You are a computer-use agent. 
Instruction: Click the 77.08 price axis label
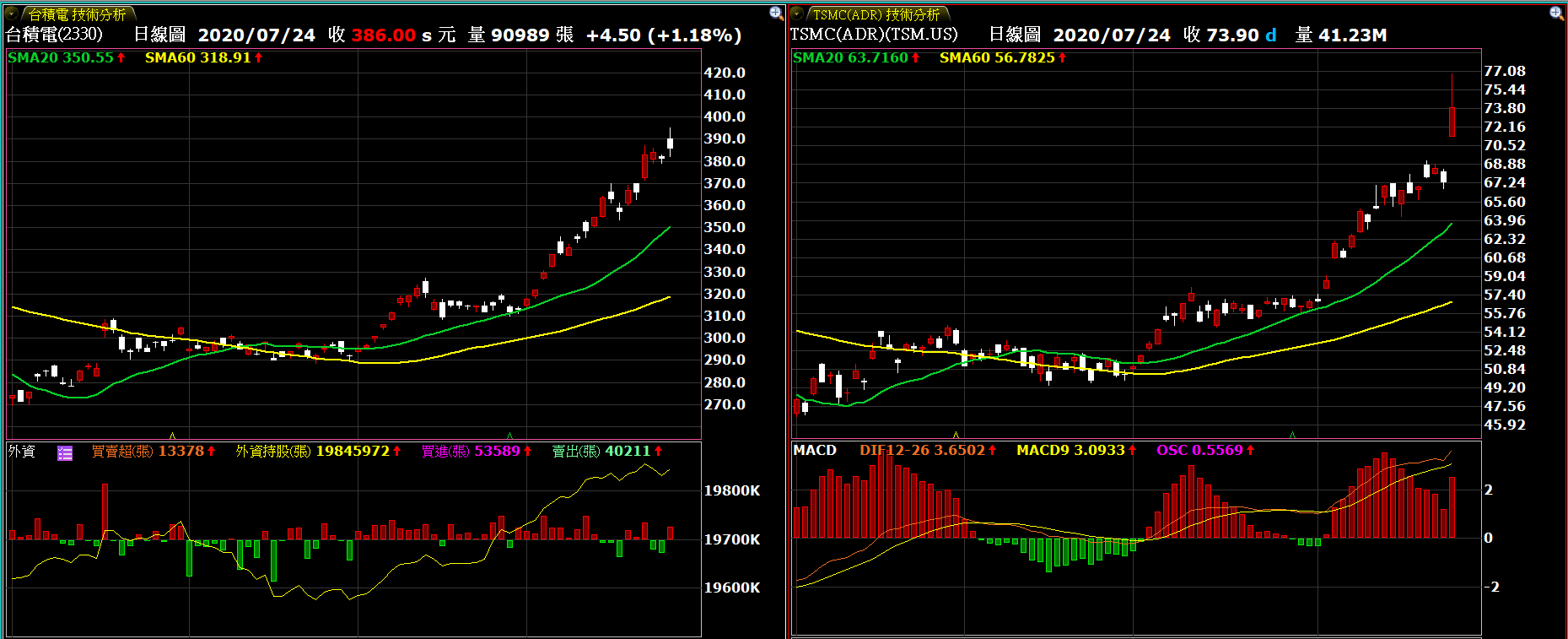point(1505,71)
